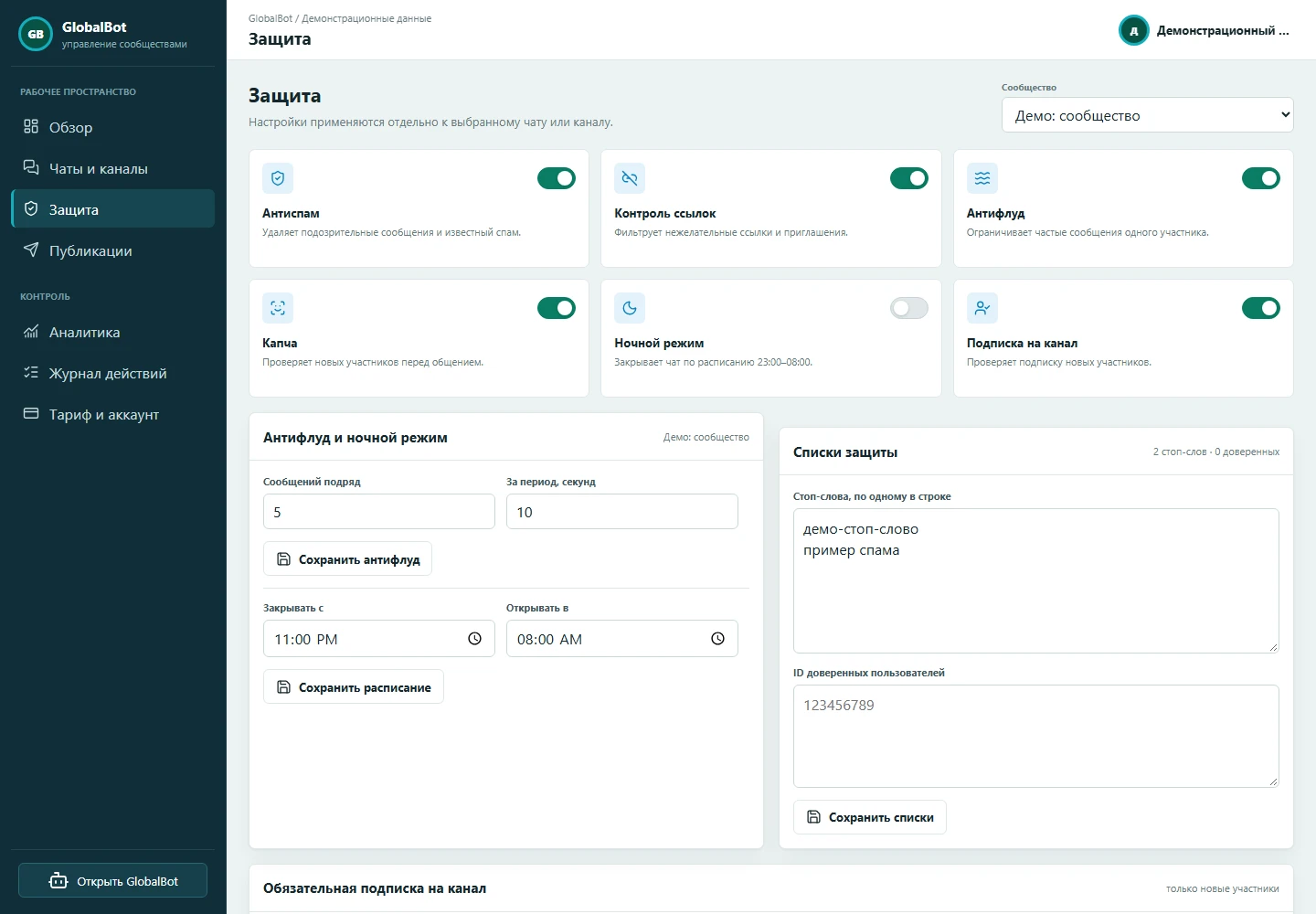
Task: Click the Подписка на канал user icon
Action: coord(982,308)
